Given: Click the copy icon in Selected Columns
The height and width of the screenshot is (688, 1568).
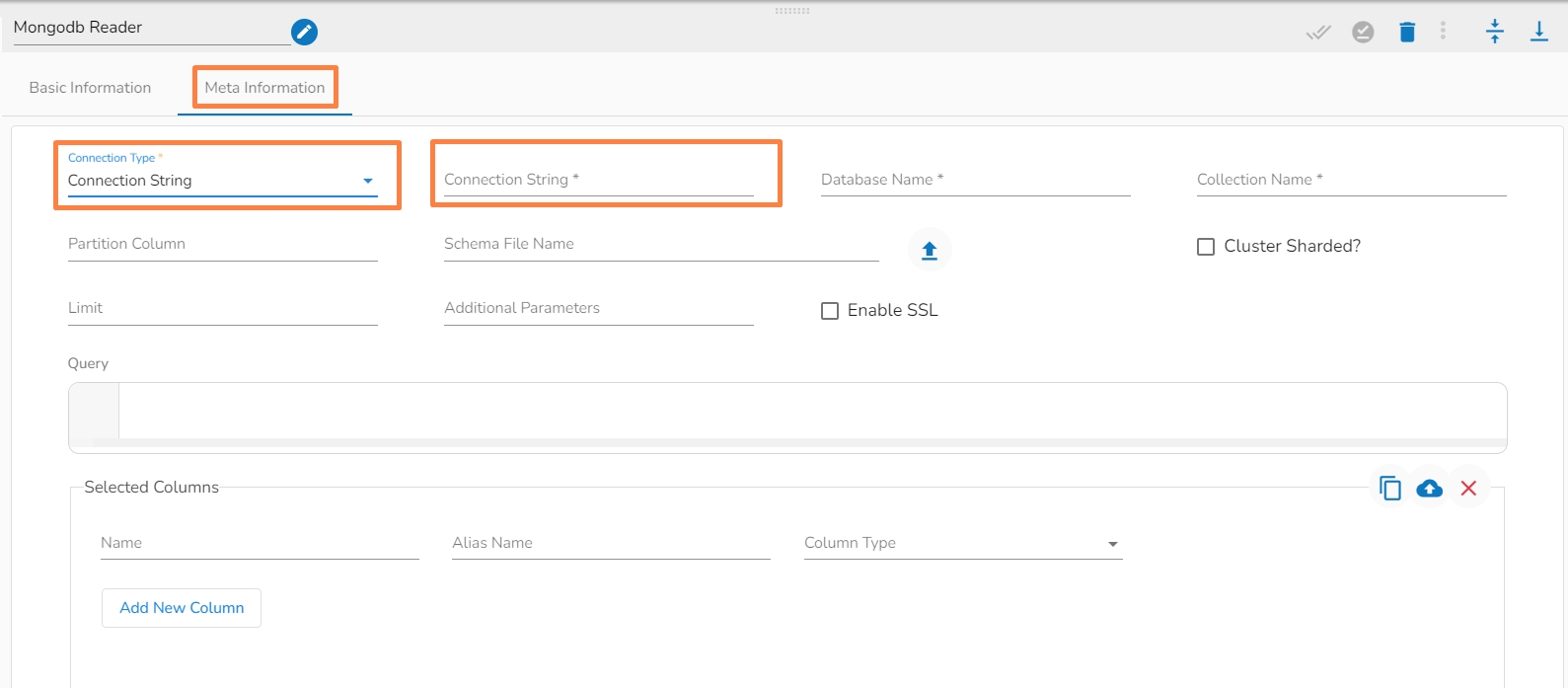Looking at the screenshot, I should coord(1390,489).
